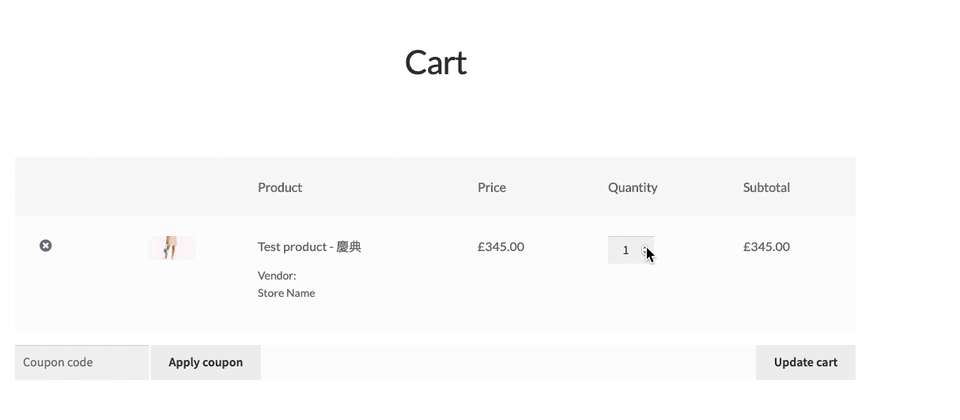Image resolution: width=960 pixels, height=420 pixels.
Task: Click the £345.00 subtotal amount
Action: (766, 247)
